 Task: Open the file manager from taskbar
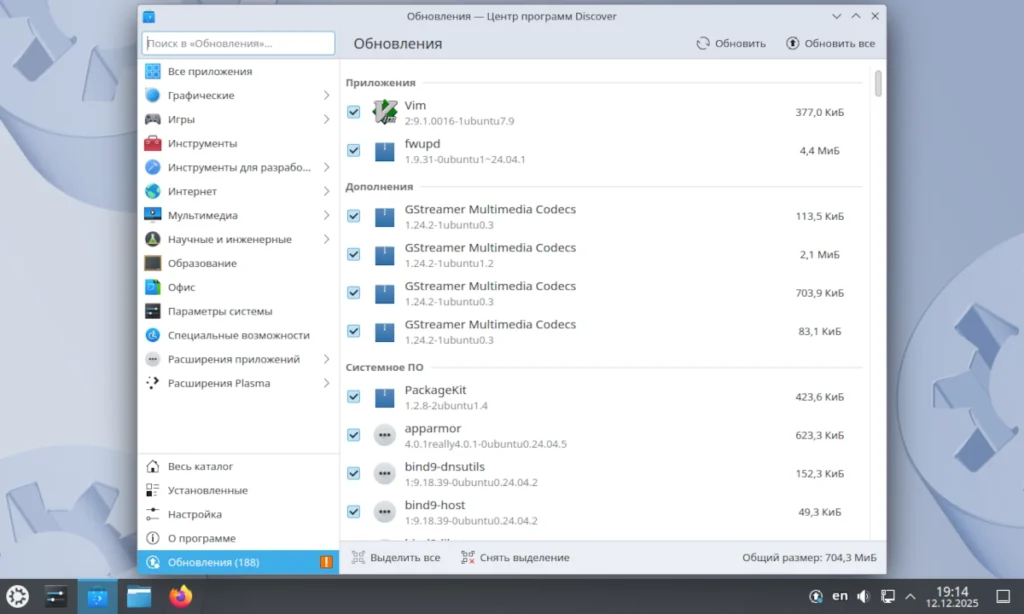[x=139, y=596]
